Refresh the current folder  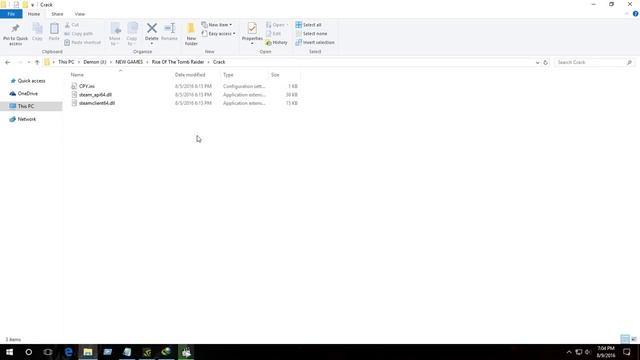[545, 62]
